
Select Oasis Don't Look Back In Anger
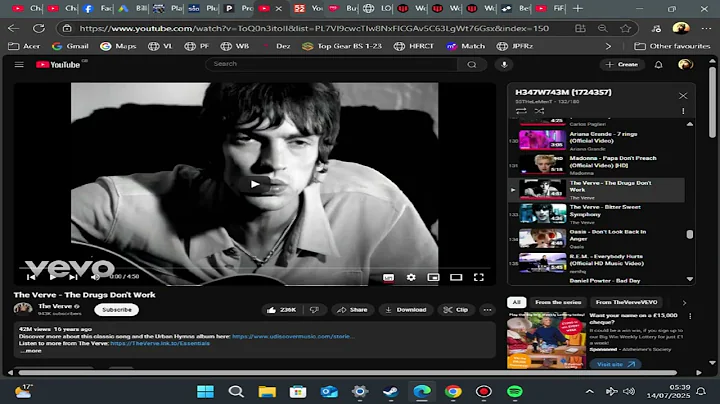pyautogui.click(x=596, y=239)
